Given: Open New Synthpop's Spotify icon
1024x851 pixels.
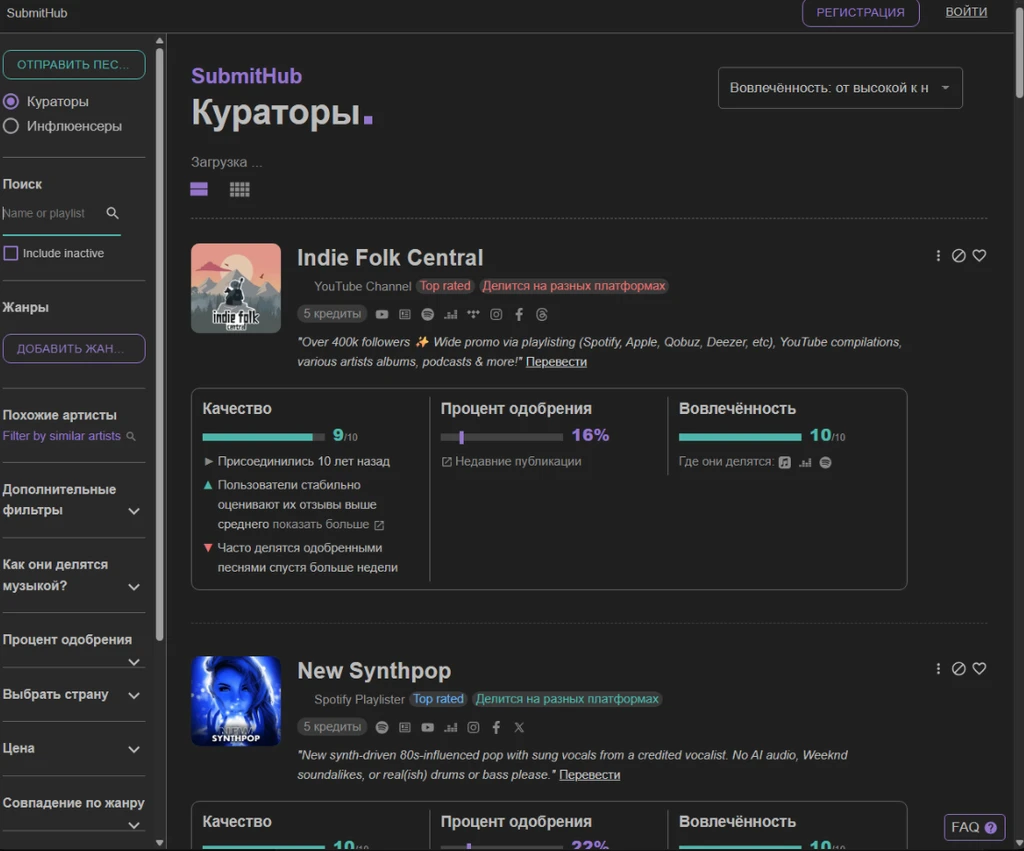Looking at the screenshot, I should click(382, 727).
